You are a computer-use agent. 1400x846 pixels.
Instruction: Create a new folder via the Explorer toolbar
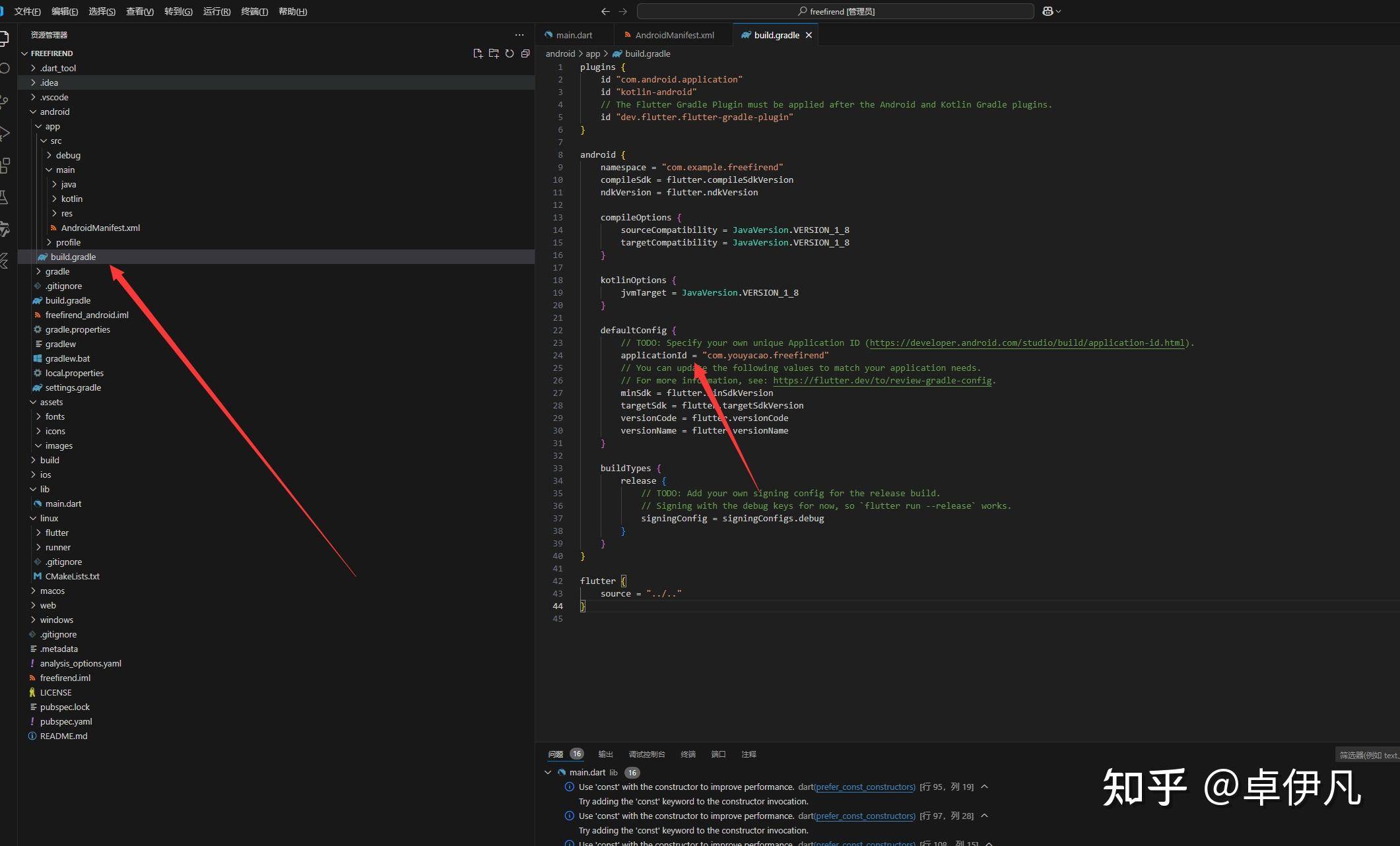(x=494, y=53)
